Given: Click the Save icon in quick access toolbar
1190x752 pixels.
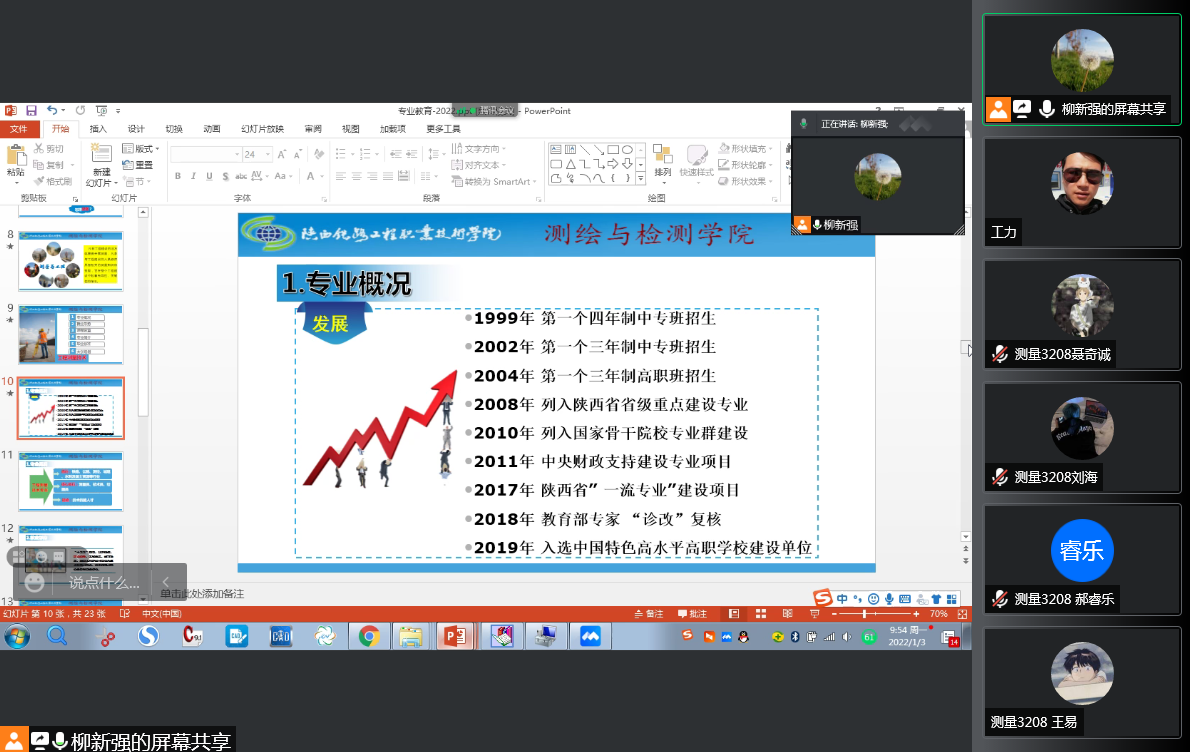Looking at the screenshot, I should pyautogui.click(x=31, y=111).
